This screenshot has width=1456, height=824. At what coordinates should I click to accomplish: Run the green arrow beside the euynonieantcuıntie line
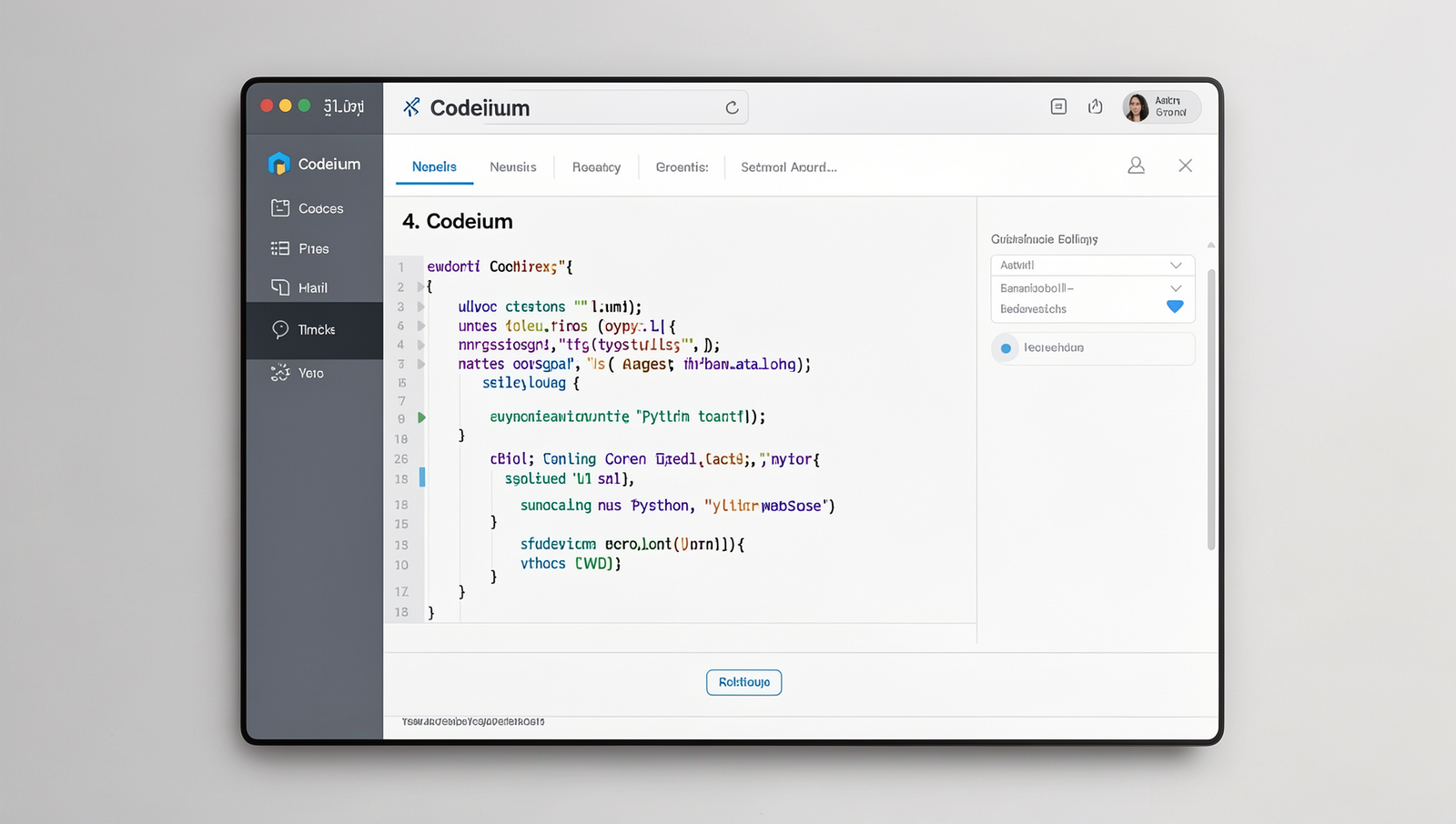pos(421,417)
